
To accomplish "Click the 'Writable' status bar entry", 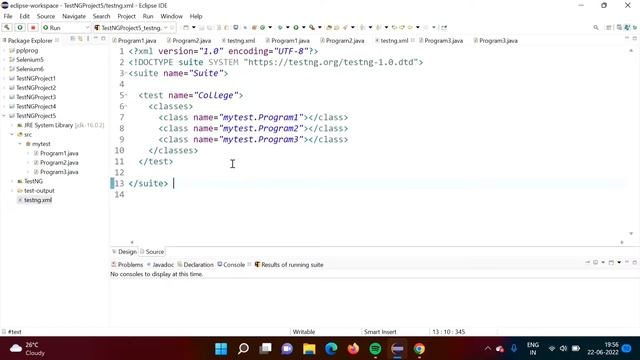I will (x=304, y=332).
